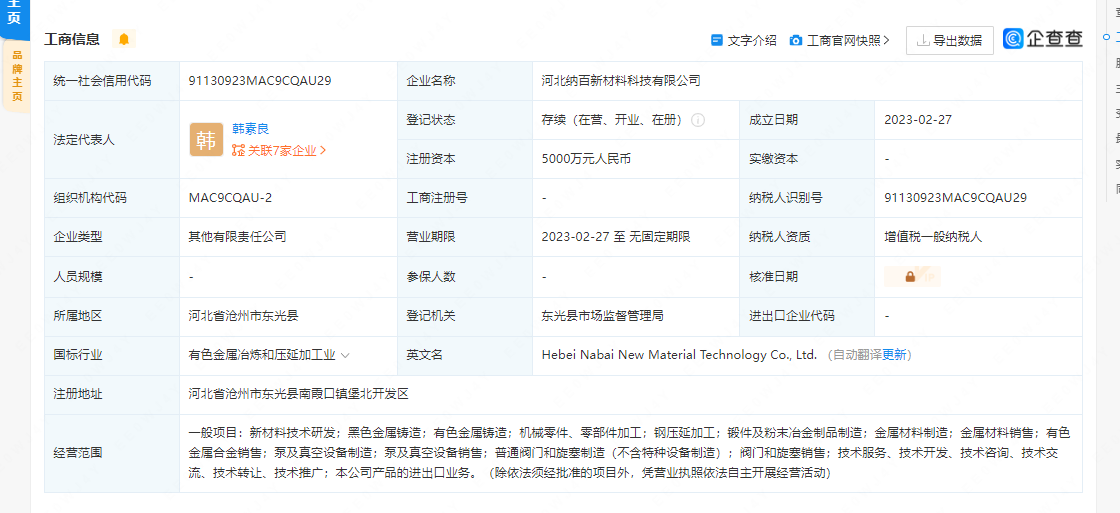Image resolution: width=1120 pixels, height=513 pixels.
Task: Click the orange bell notification icon
Action: [124, 39]
